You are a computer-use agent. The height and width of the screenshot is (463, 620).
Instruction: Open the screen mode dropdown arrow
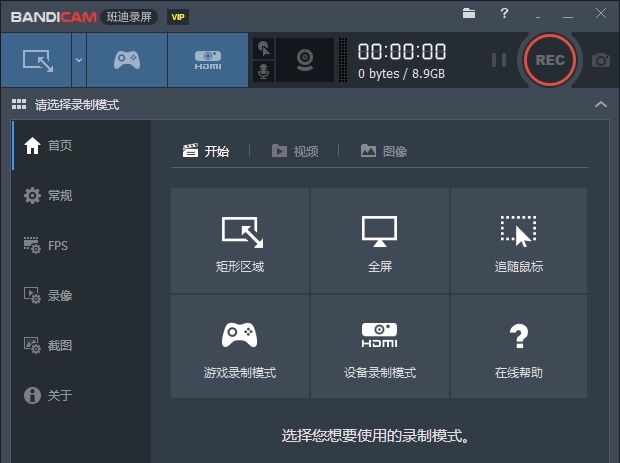(79, 60)
